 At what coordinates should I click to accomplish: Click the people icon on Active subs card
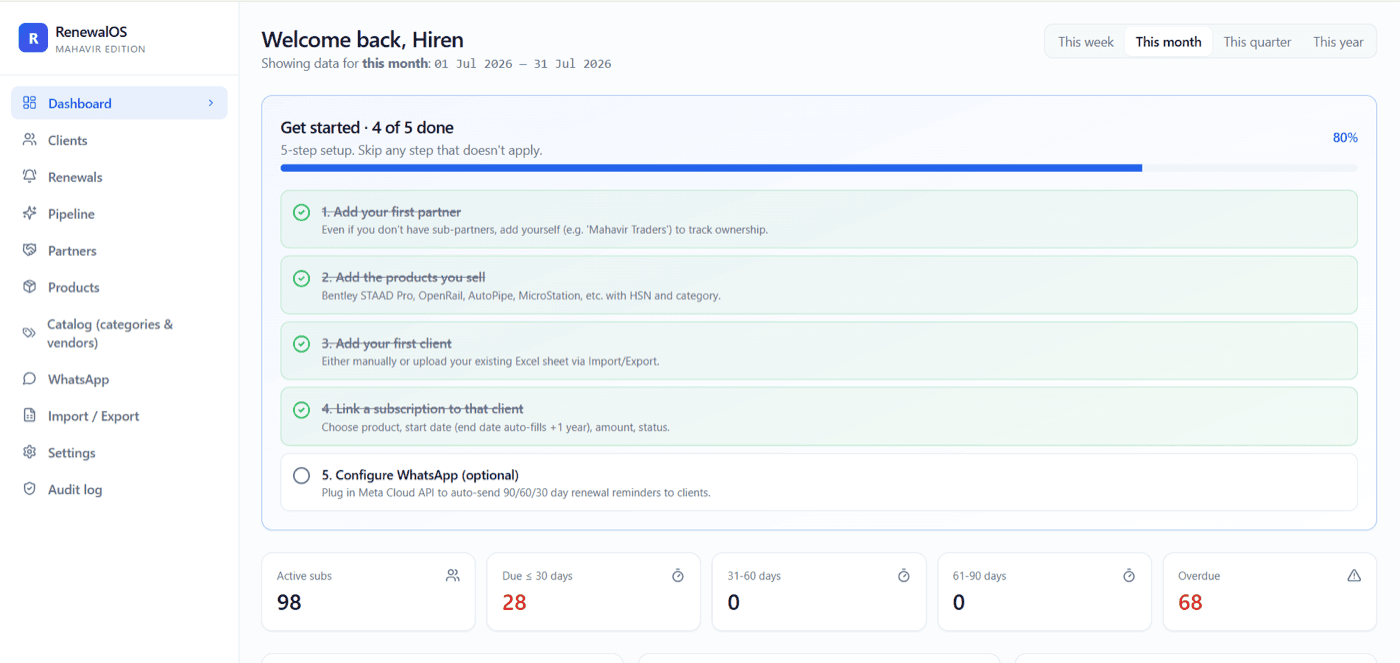[453, 575]
